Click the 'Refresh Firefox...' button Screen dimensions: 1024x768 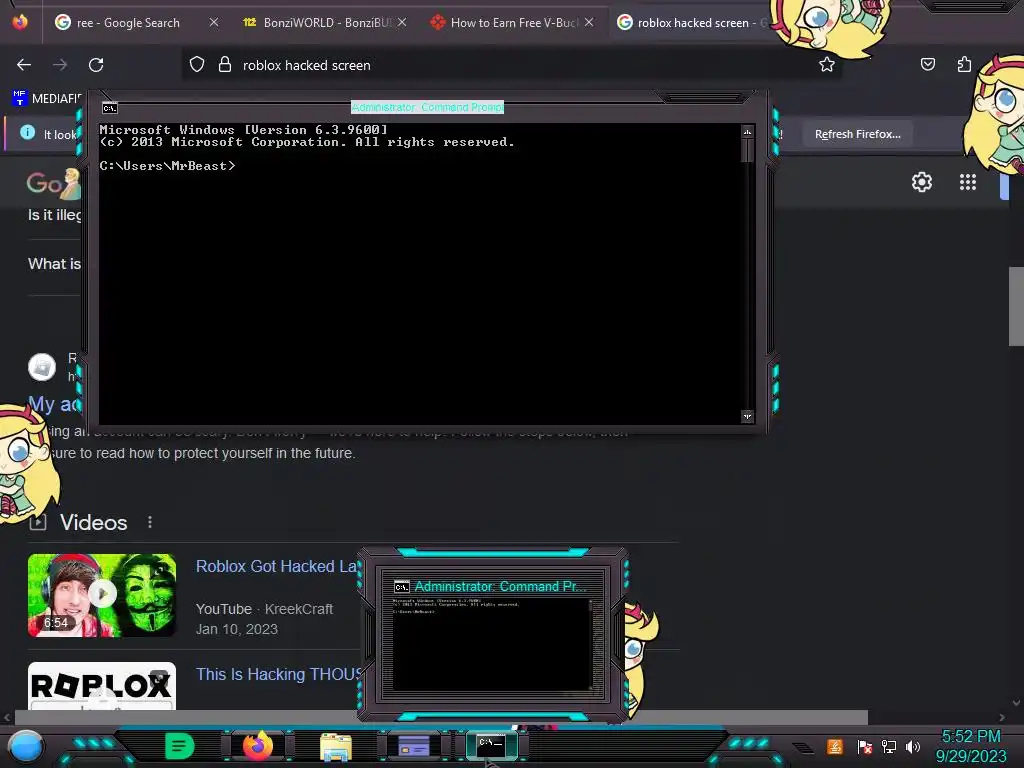(x=857, y=134)
